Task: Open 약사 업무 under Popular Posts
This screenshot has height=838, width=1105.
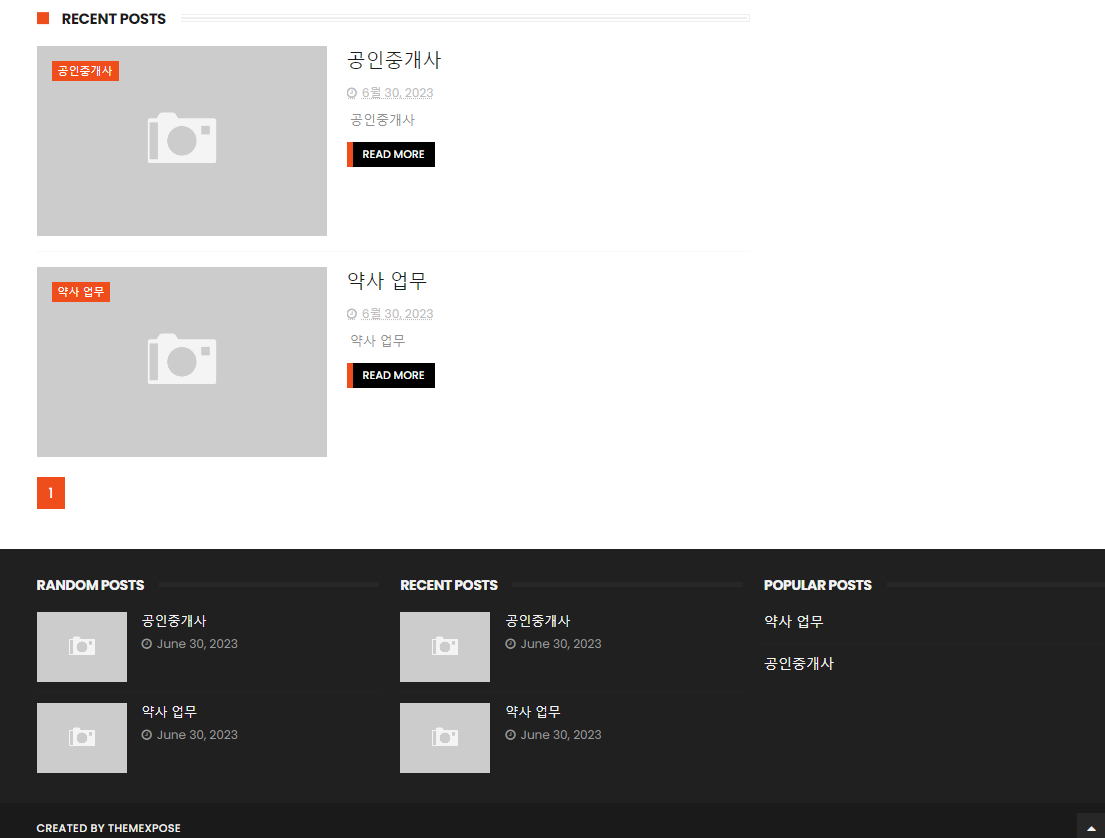Action: [794, 622]
